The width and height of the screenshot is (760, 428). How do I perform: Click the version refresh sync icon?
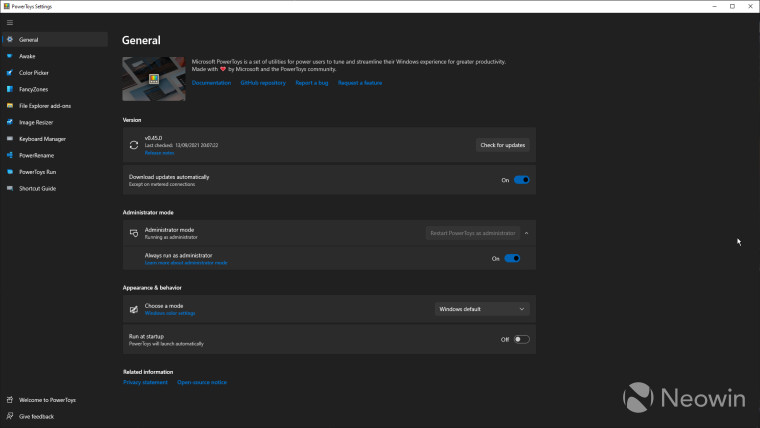coord(134,145)
